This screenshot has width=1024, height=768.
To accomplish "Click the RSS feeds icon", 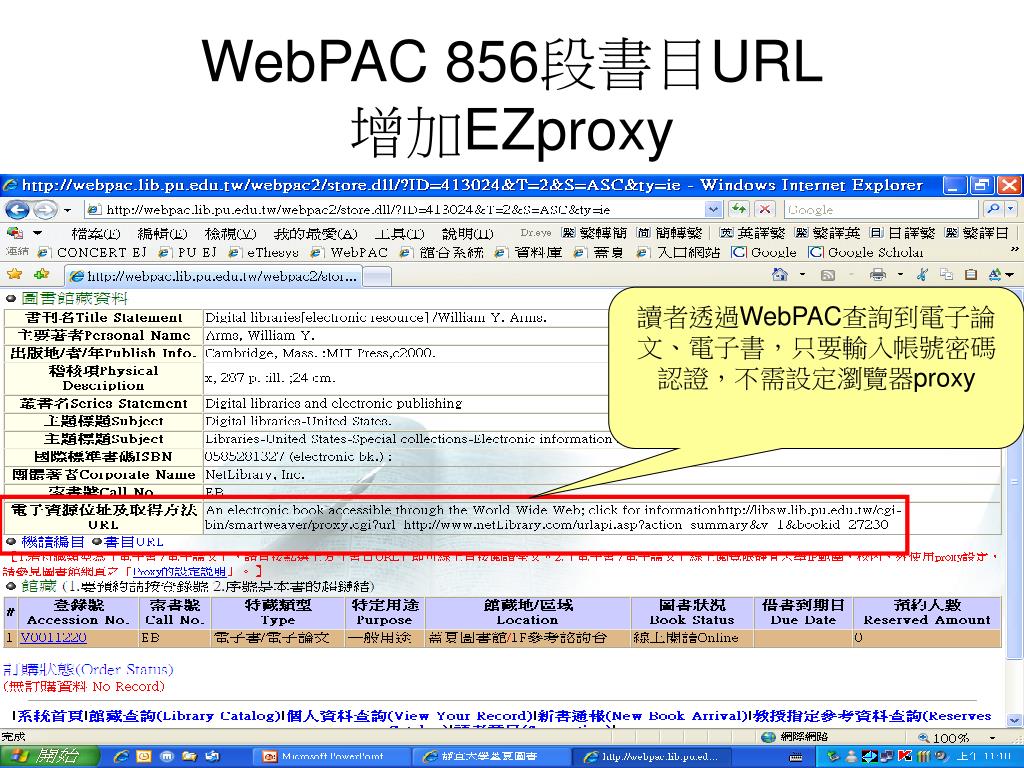I will click(x=827, y=276).
